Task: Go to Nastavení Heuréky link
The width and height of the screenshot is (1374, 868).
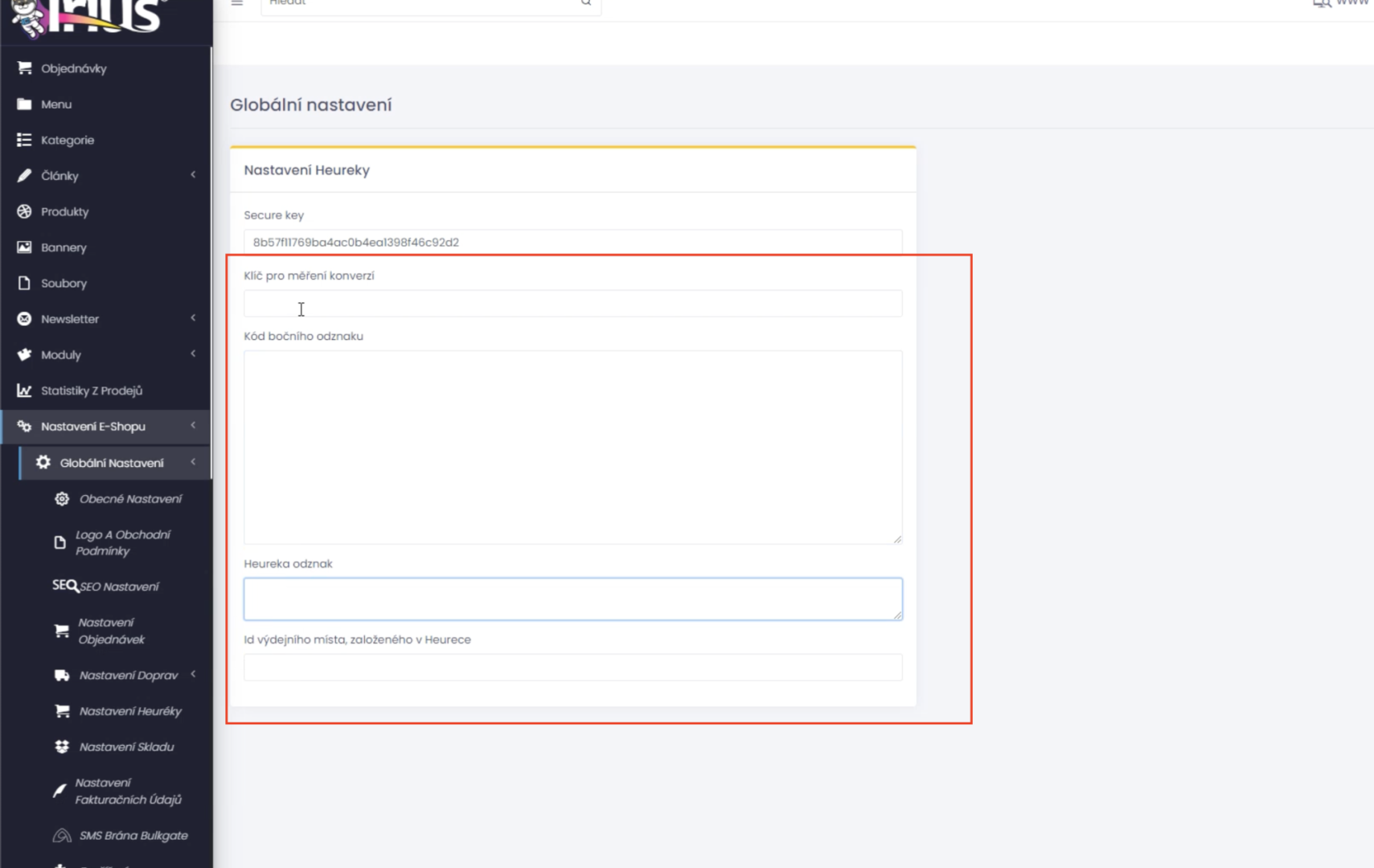Action: [130, 711]
